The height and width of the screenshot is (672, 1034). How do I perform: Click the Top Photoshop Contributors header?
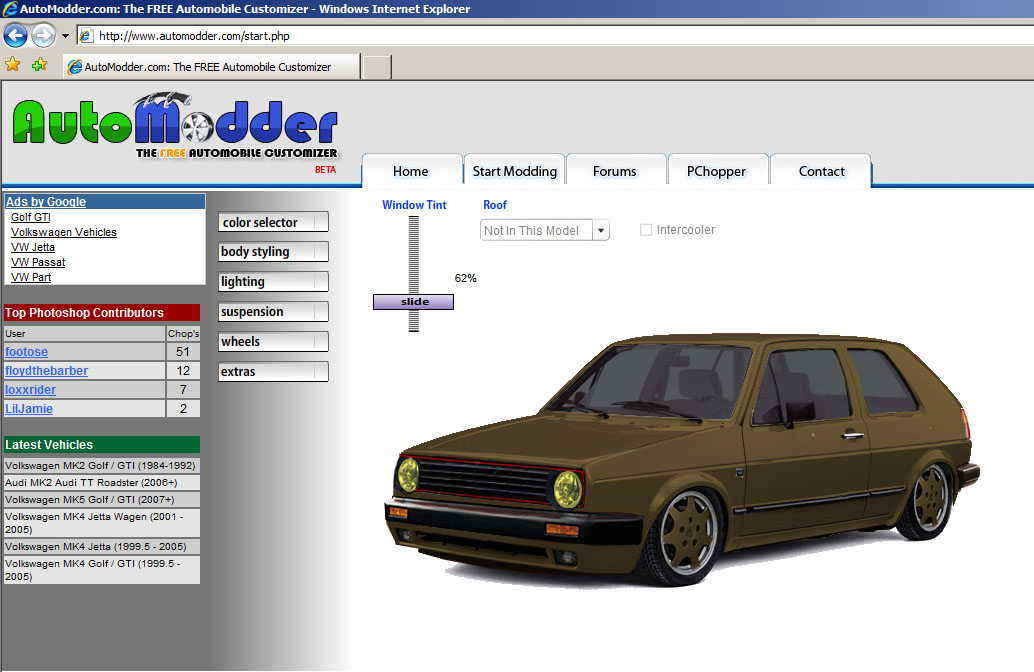(102, 313)
